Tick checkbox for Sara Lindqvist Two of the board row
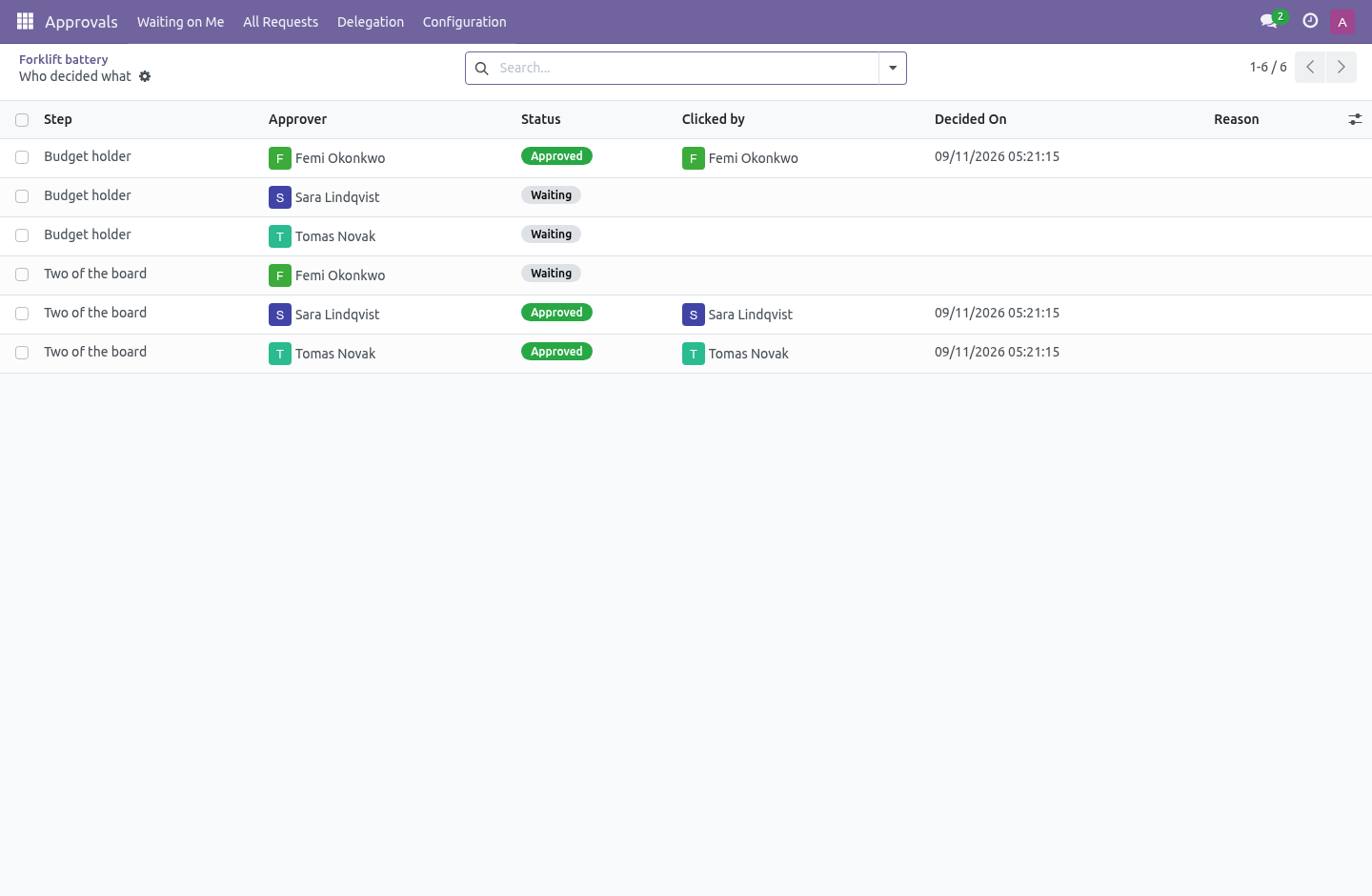This screenshot has width=1372, height=896. [x=22, y=314]
